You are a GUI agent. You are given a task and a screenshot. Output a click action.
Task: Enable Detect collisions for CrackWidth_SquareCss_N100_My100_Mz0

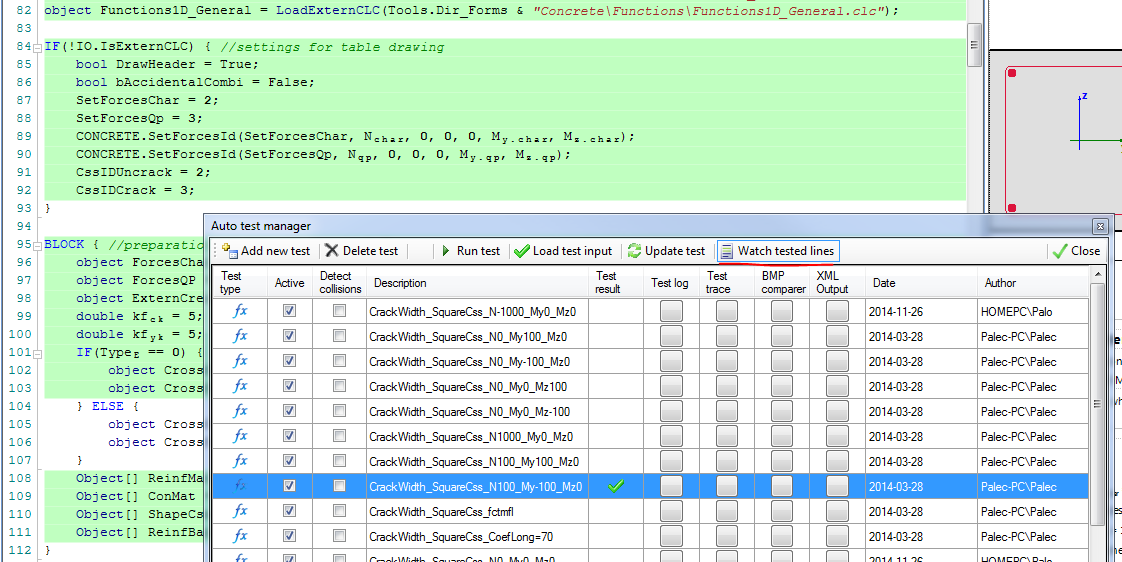pyautogui.click(x=339, y=462)
